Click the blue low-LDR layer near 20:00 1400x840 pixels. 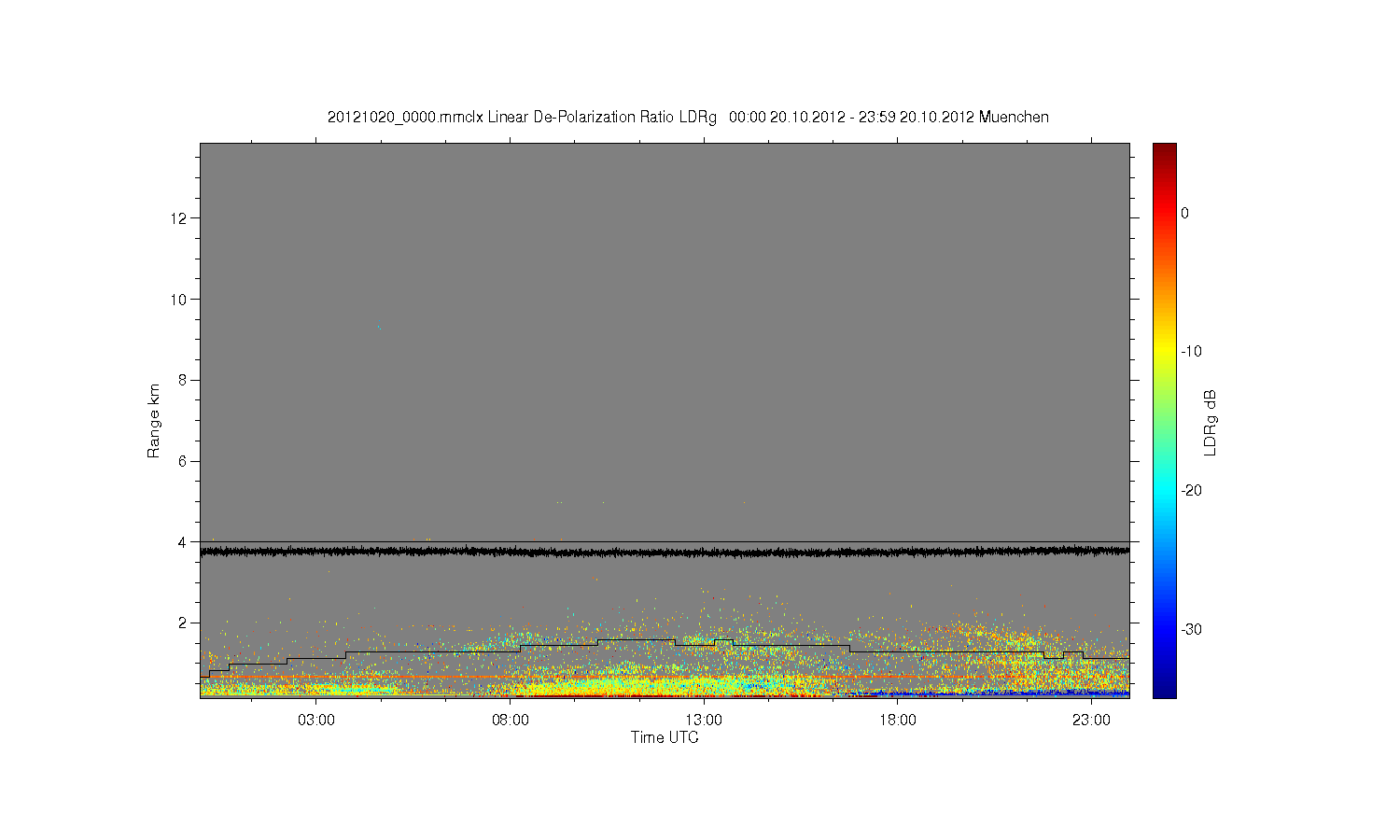click(975, 693)
